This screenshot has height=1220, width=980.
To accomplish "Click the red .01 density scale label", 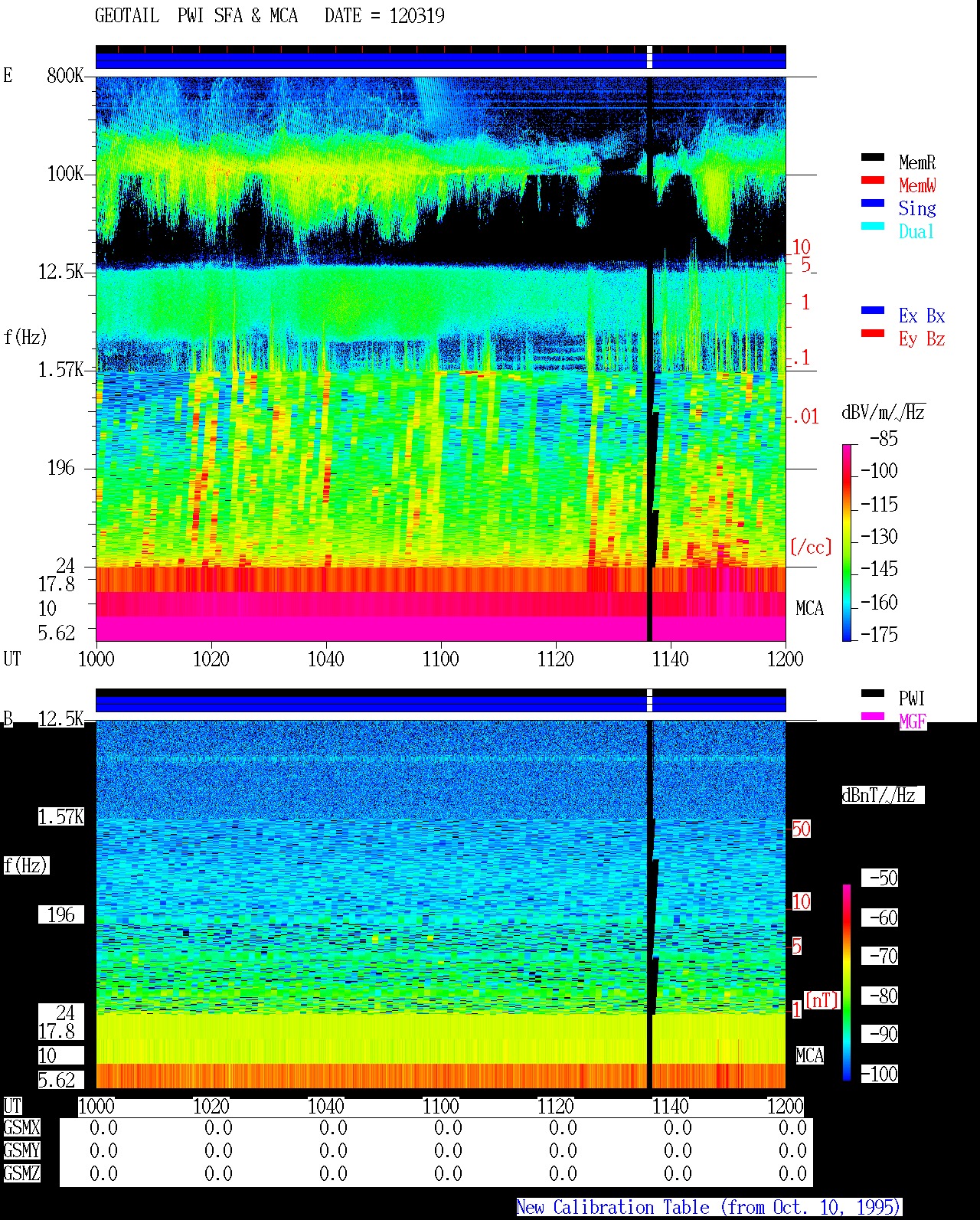I will click(x=805, y=417).
